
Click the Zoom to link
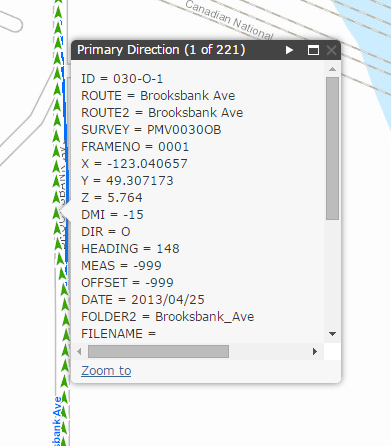(106, 371)
